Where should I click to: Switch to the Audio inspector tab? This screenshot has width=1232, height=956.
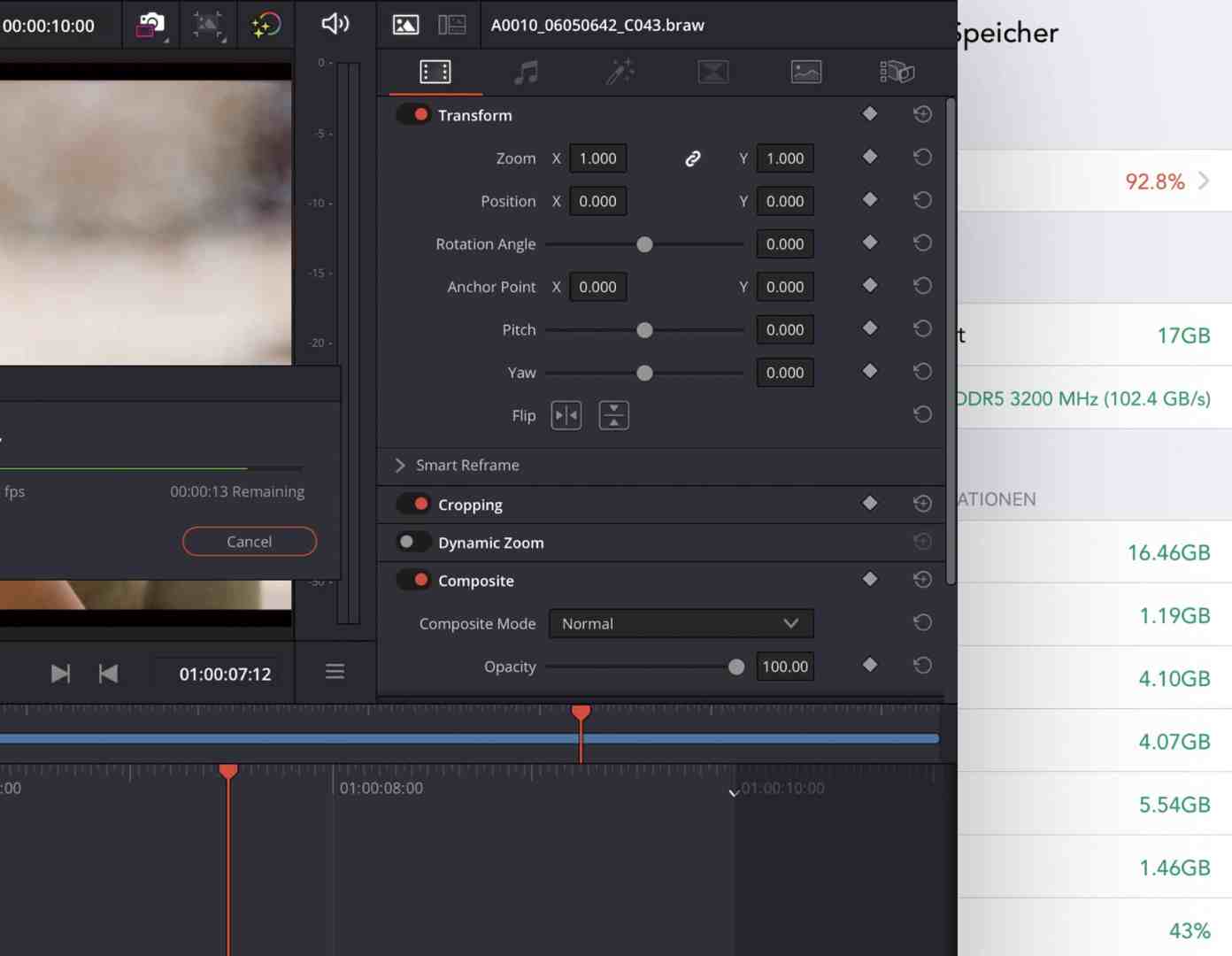tap(525, 72)
